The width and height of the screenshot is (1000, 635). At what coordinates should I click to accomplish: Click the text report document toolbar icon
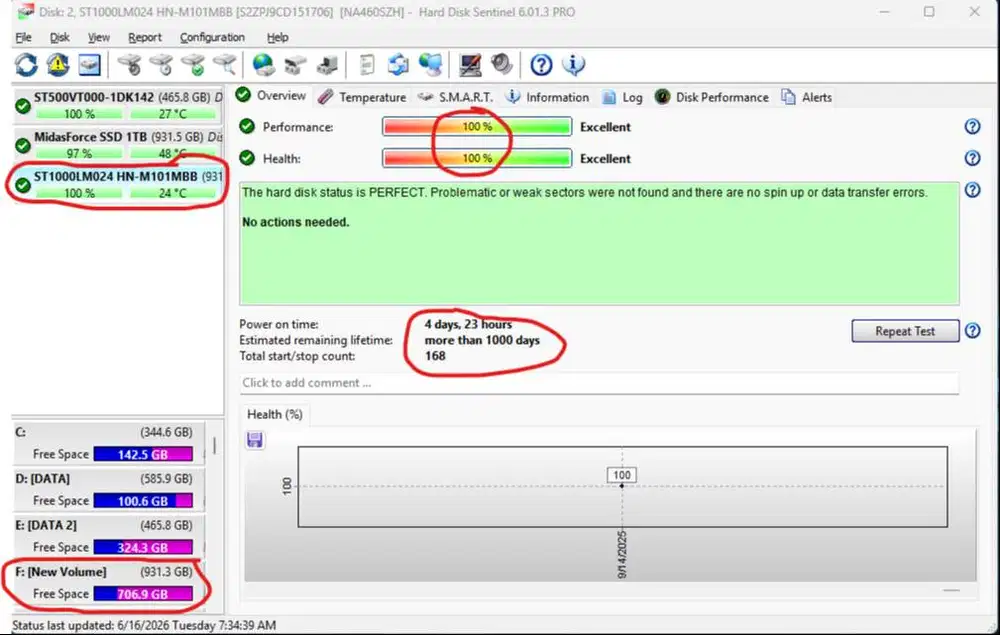367,65
